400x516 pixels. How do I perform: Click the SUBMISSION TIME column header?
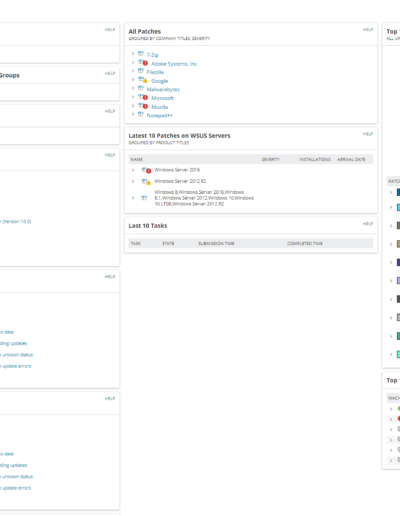coord(216,244)
